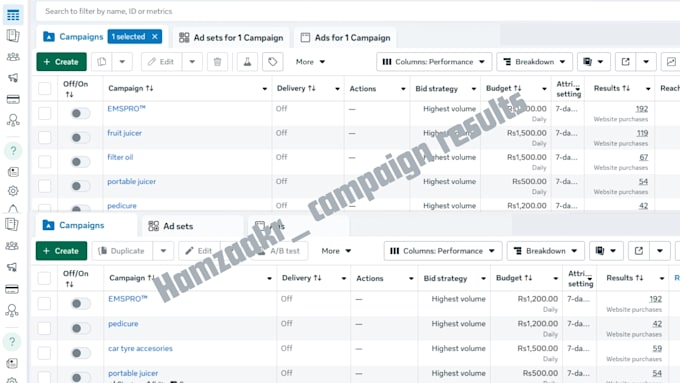The height and width of the screenshot is (383, 680).
Task: Open dropdown arrow beside labeled Duplicate button
Action: click(163, 251)
